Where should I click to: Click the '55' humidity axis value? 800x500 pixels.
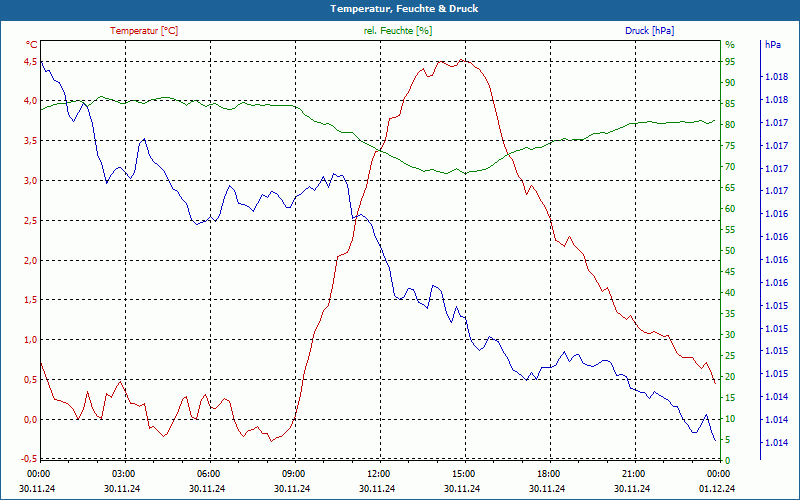(730, 230)
